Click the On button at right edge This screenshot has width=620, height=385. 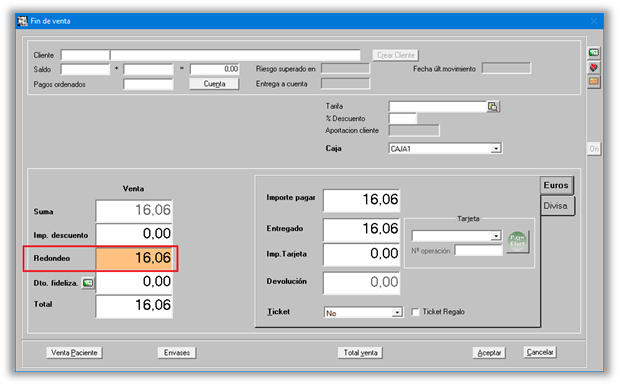pos(594,149)
